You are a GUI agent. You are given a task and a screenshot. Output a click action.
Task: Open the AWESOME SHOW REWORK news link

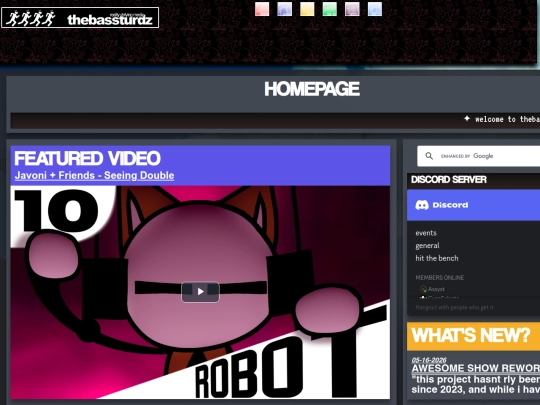(476, 368)
